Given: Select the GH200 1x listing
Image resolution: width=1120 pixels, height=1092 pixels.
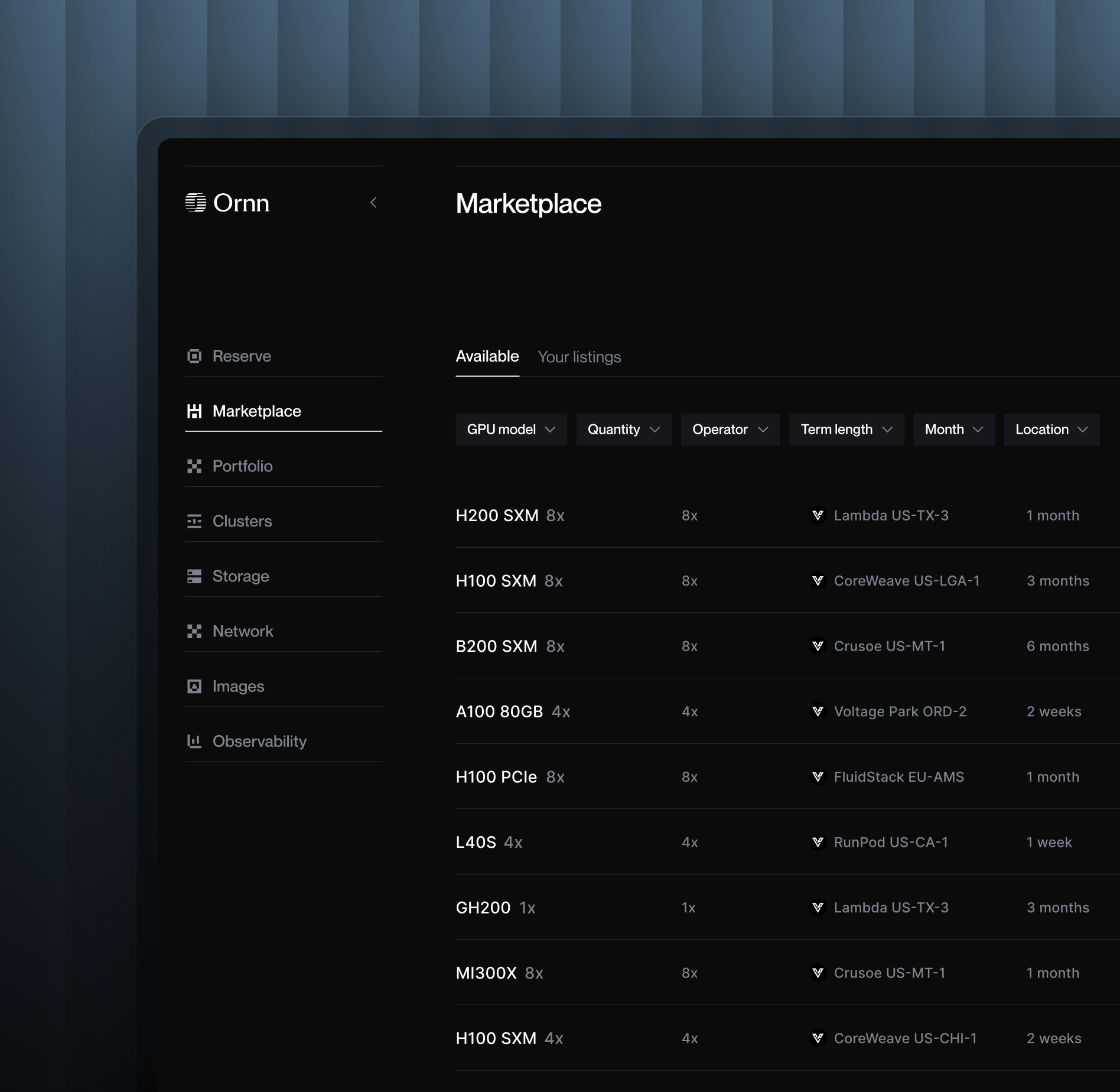Looking at the screenshot, I should (496, 907).
